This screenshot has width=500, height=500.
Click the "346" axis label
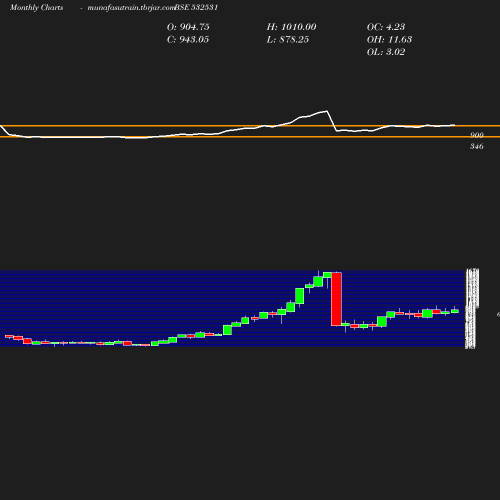pyautogui.click(x=477, y=146)
